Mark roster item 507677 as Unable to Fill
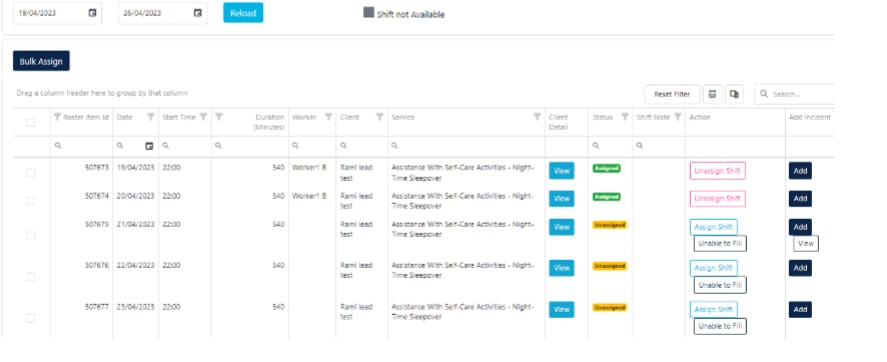This screenshot has width=887, height=362. pos(720,326)
